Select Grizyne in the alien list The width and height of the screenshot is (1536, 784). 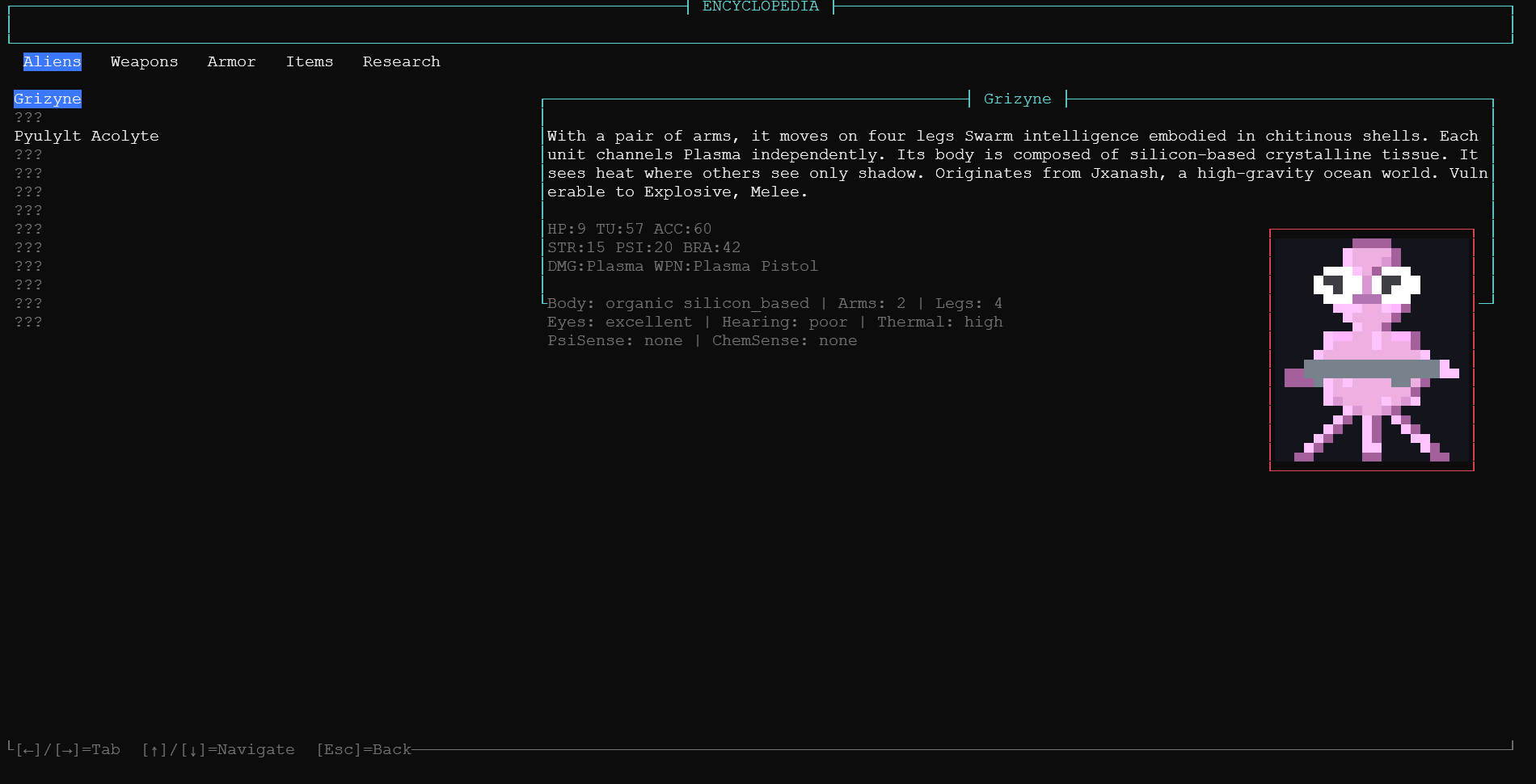(x=48, y=99)
